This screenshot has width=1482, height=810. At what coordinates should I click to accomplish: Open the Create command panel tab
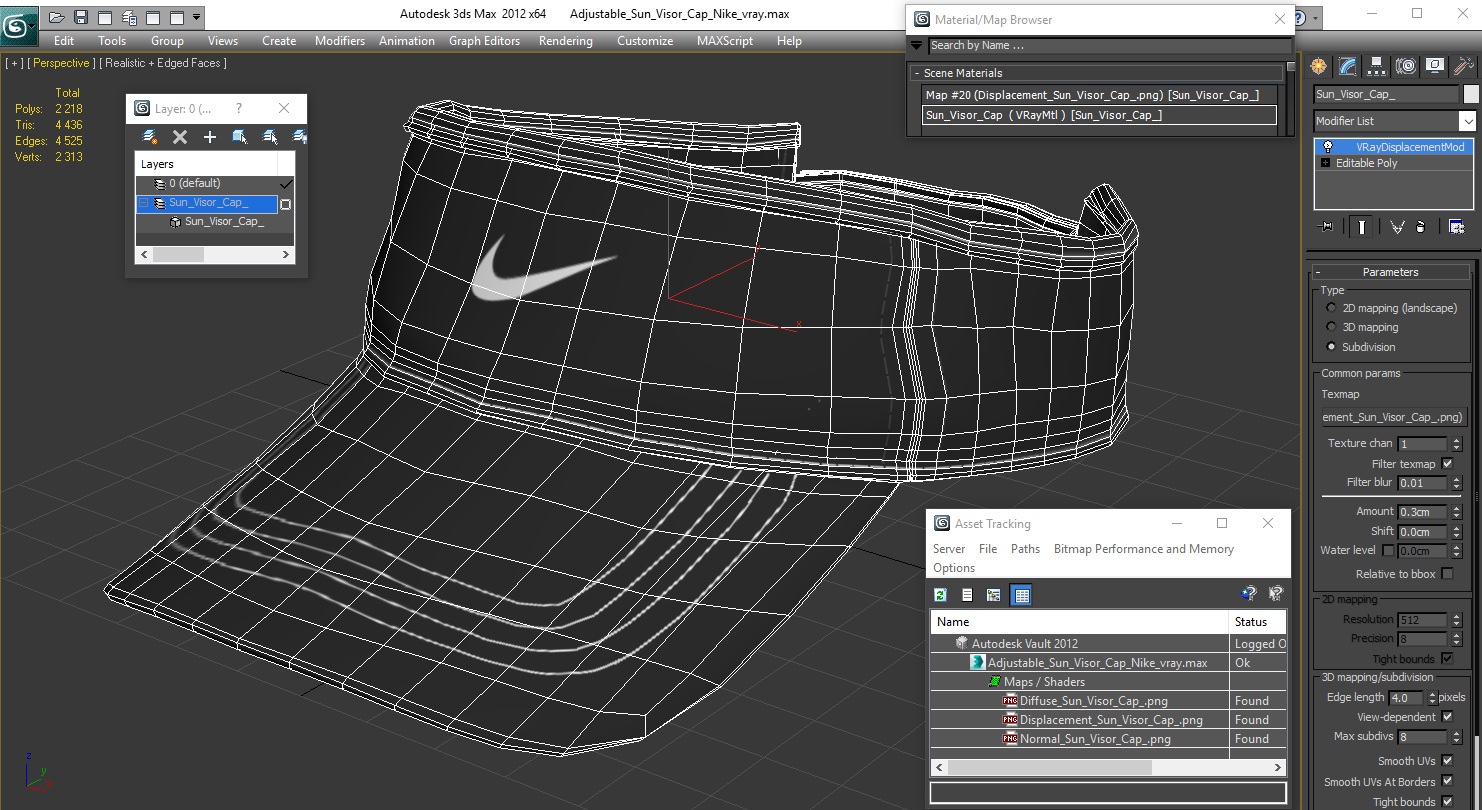tap(1319, 66)
